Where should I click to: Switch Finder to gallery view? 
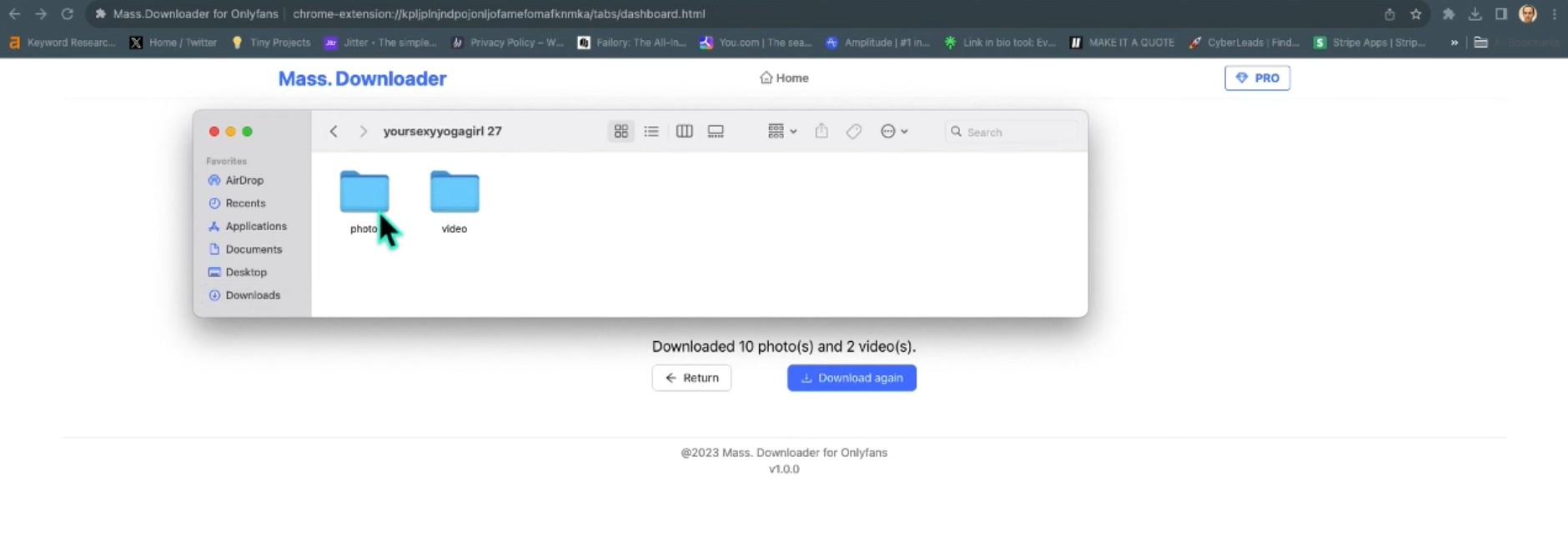[716, 131]
